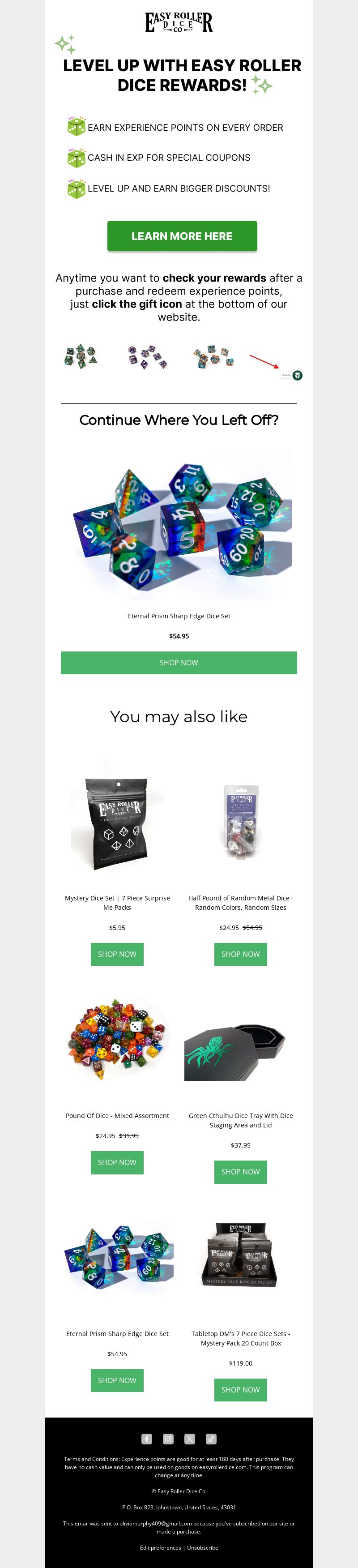
Task: Click green dice icon beside Earn Experience Points
Action: pyautogui.click(x=76, y=127)
